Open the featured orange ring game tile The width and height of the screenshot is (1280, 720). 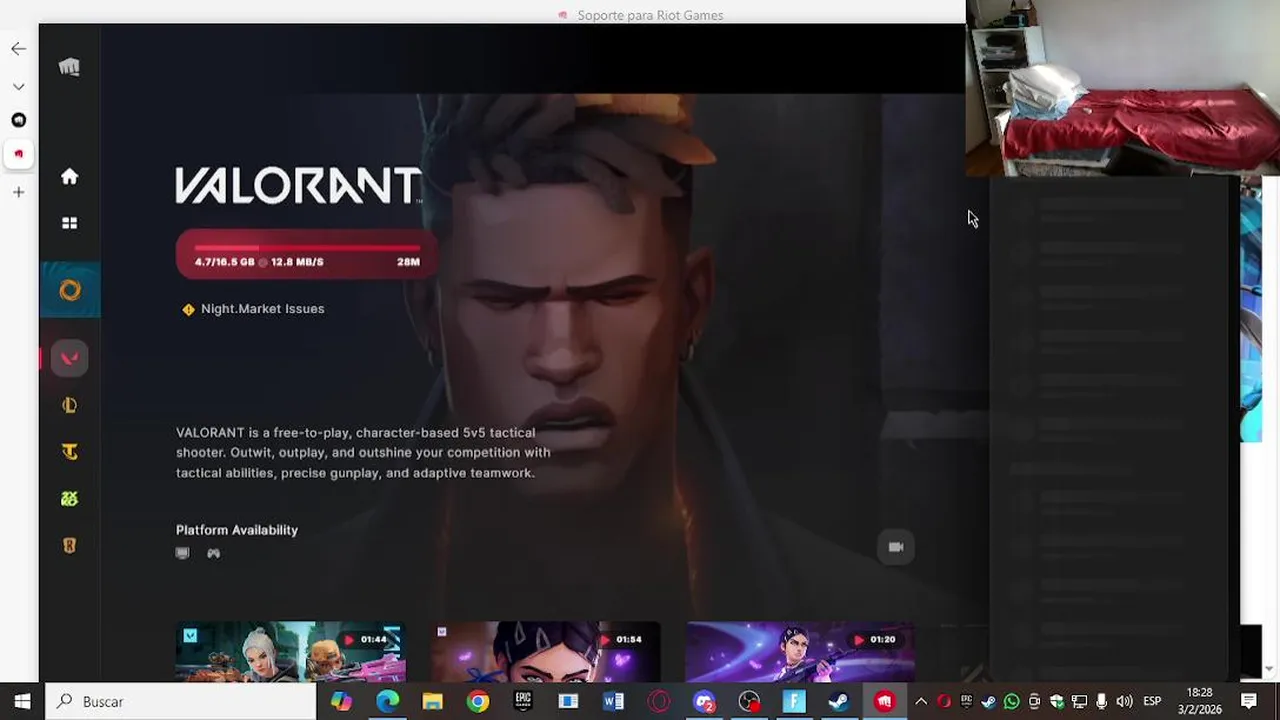click(x=70, y=290)
